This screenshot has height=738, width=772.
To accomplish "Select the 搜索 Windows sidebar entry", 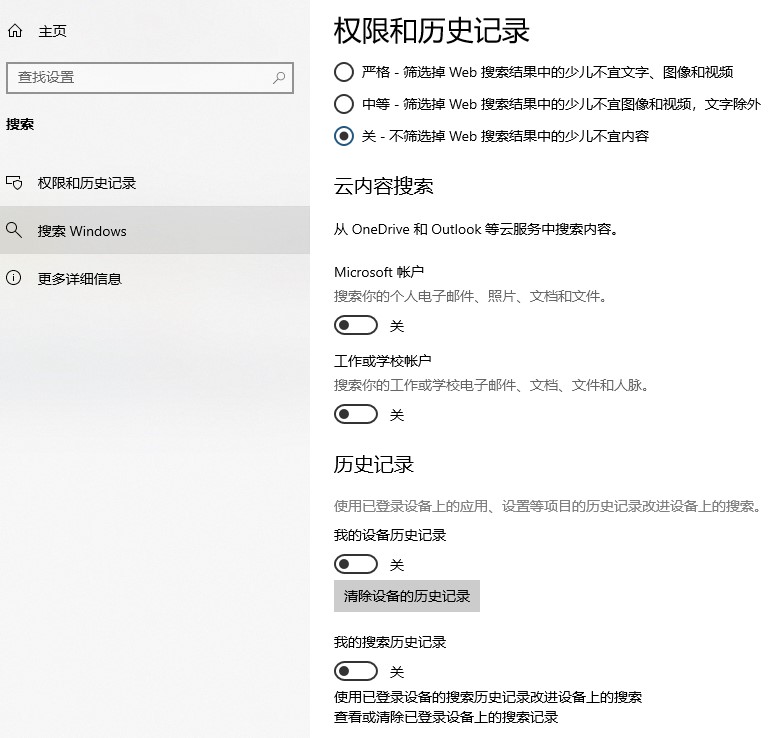I will [x=82, y=231].
